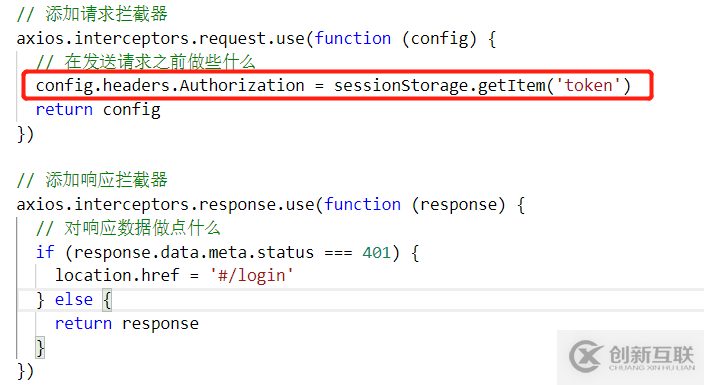Click the 'return response' statement
The width and height of the screenshot is (704, 385).
pos(127,323)
